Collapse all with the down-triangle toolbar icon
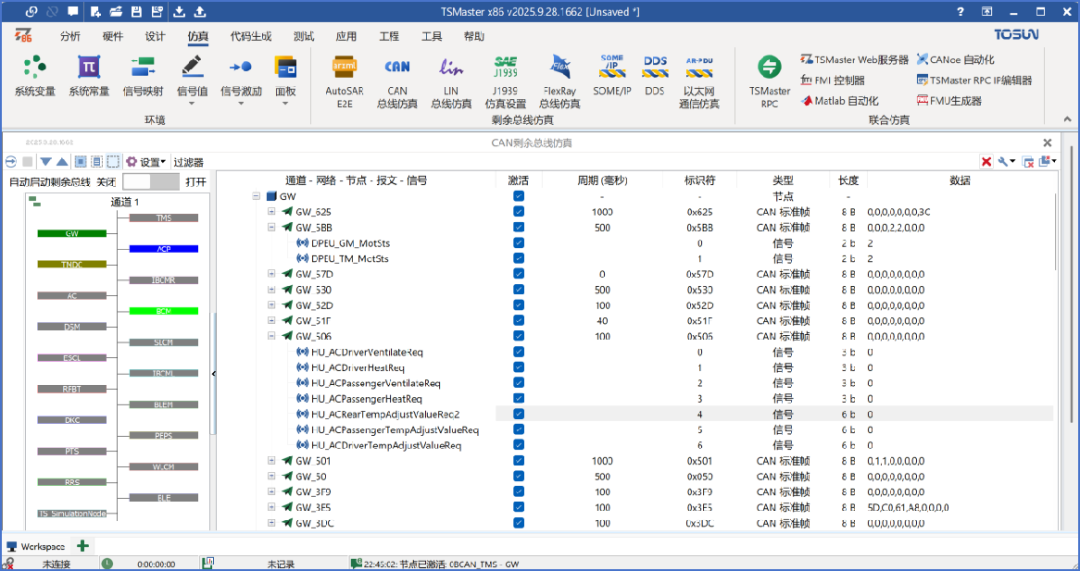The image size is (1080, 571). 45,162
